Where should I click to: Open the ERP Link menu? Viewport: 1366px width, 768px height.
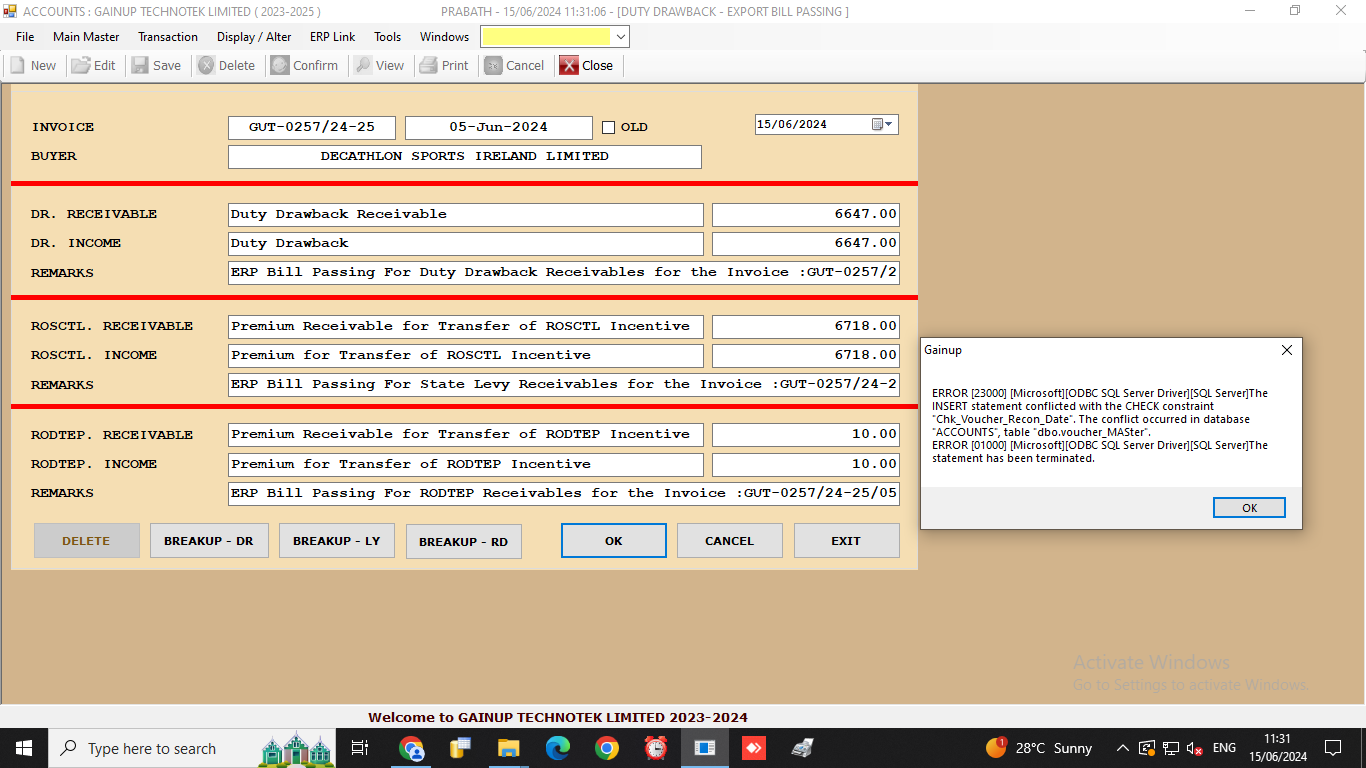[x=332, y=37]
